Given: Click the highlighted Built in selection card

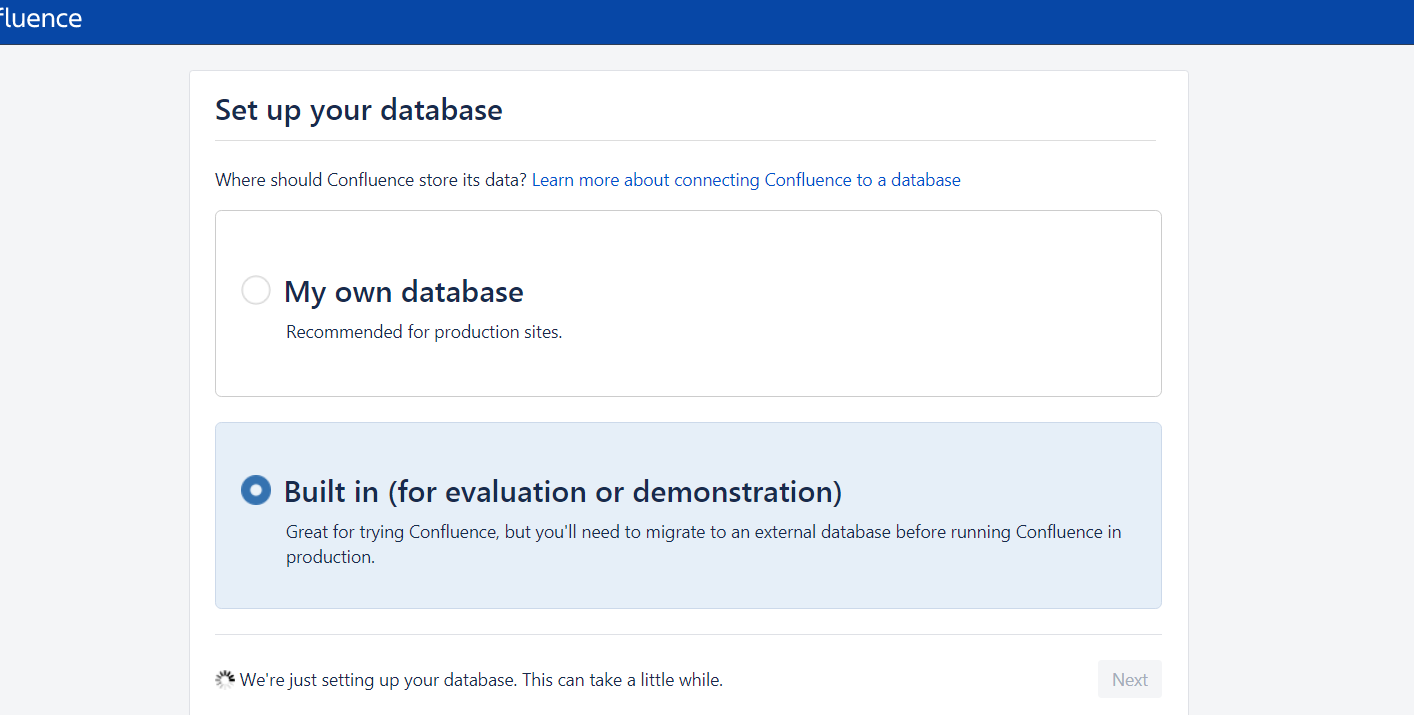Looking at the screenshot, I should [x=688, y=515].
